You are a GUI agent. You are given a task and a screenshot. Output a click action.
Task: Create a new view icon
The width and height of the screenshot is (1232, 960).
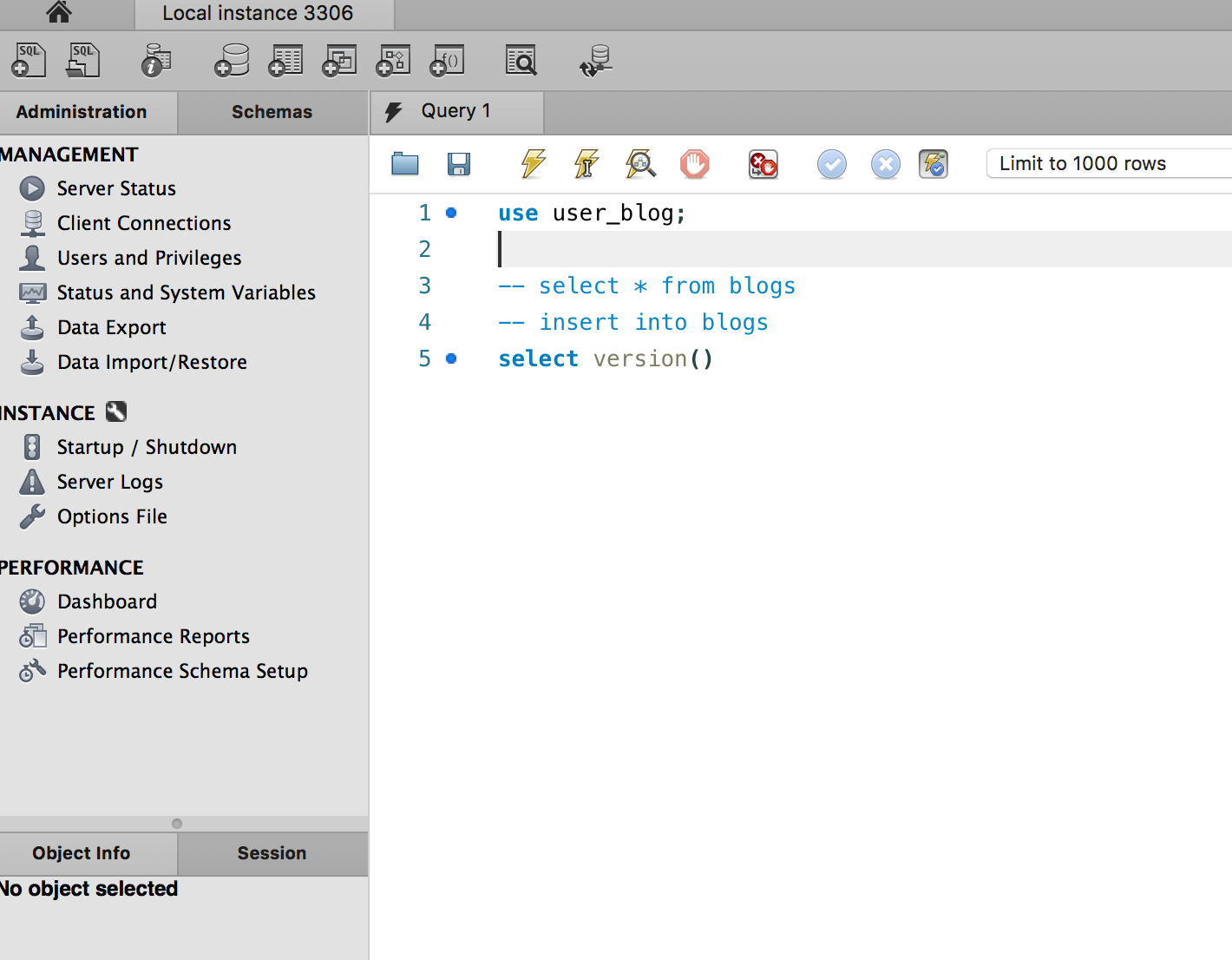click(x=339, y=61)
